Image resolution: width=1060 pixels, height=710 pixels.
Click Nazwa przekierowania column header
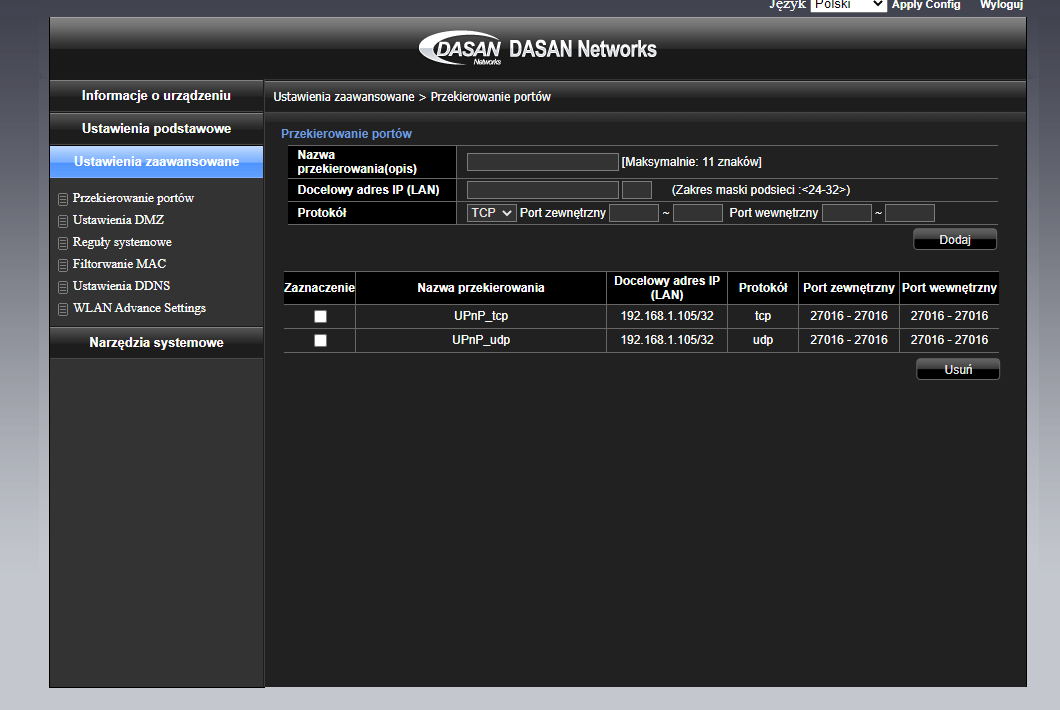[481, 288]
